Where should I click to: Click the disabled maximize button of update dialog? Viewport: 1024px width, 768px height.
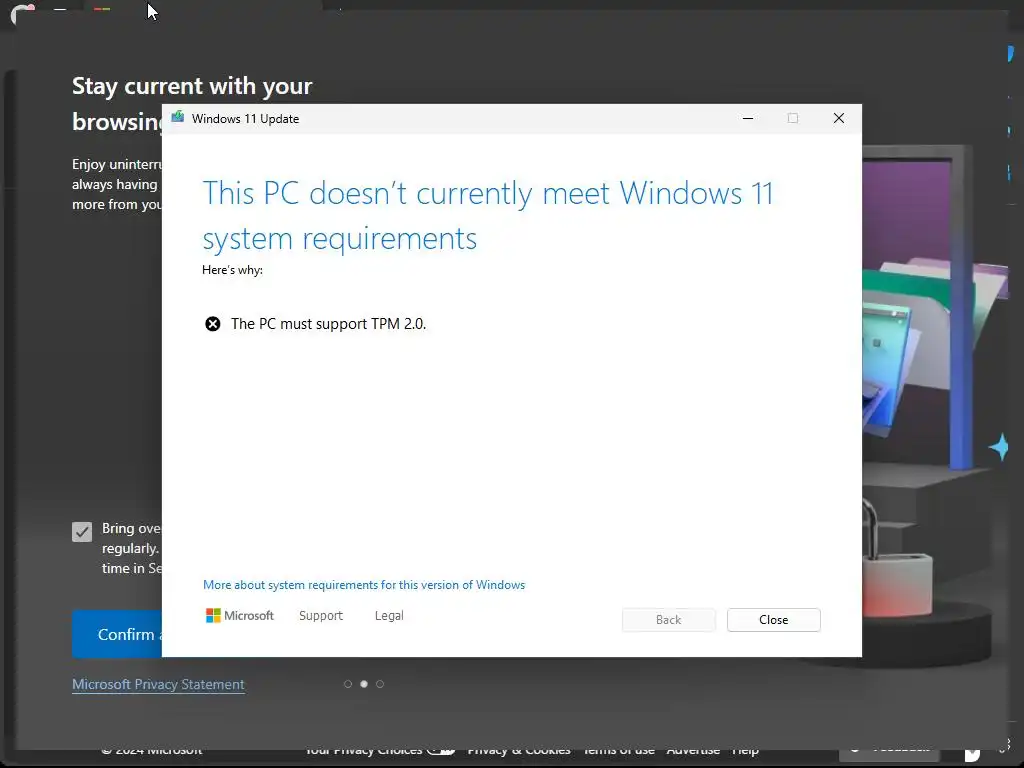pyautogui.click(x=793, y=118)
